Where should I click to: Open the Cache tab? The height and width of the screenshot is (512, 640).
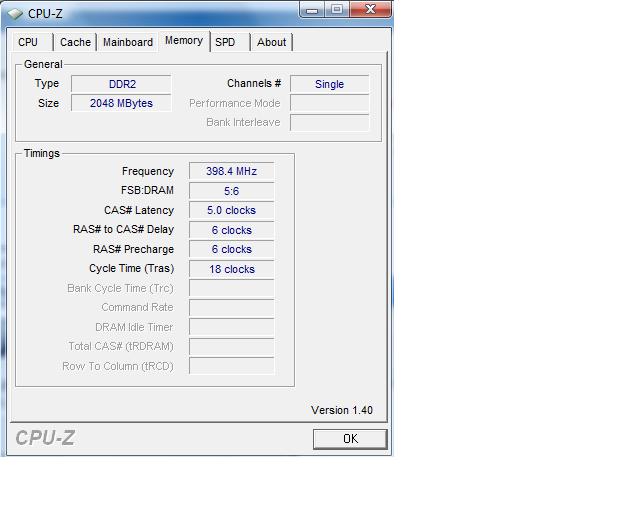pyautogui.click(x=75, y=42)
